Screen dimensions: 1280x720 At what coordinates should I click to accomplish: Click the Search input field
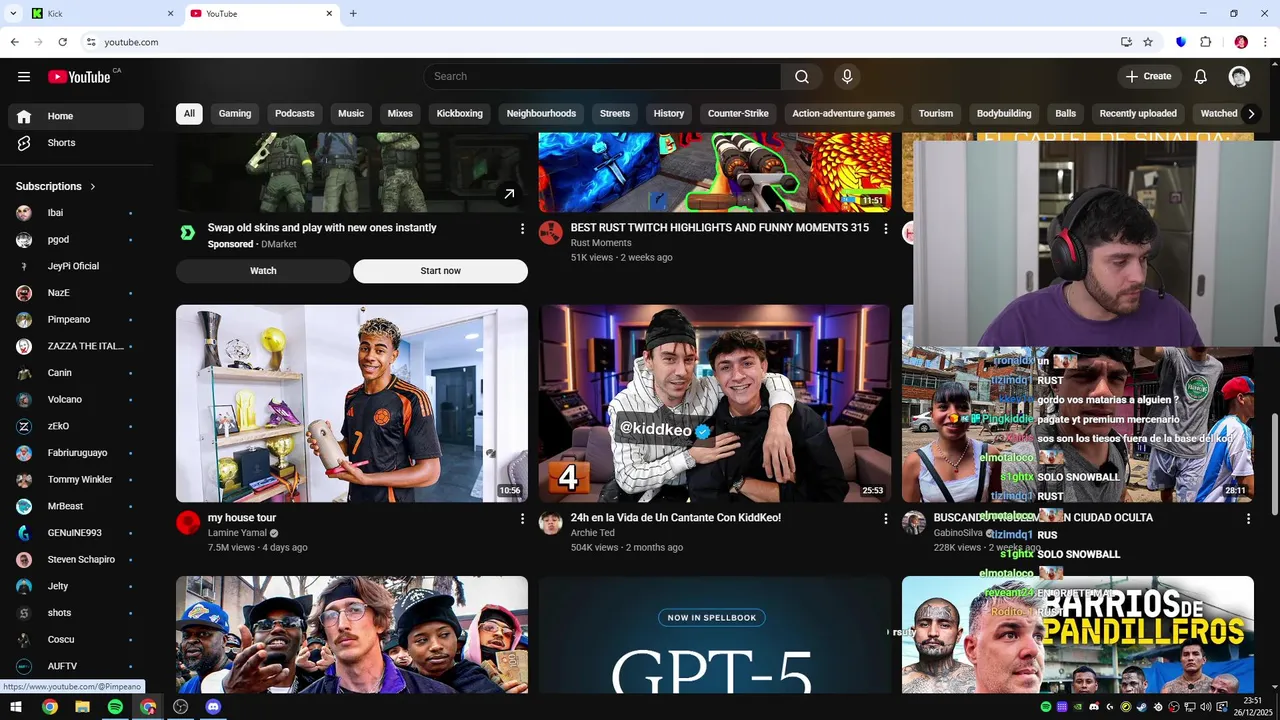coord(602,77)
